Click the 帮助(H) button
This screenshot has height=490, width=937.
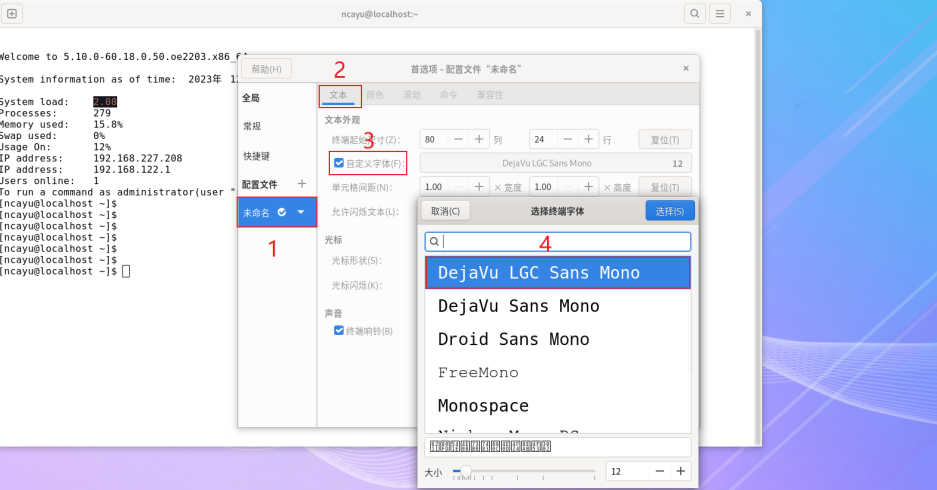pos(267,69)
